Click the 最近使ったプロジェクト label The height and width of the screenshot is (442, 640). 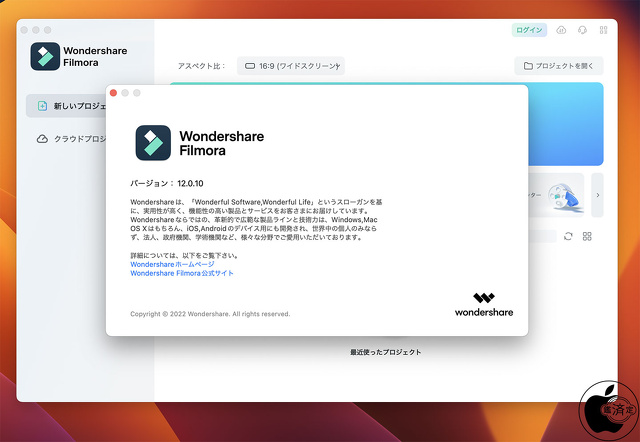tap(385, 352)
